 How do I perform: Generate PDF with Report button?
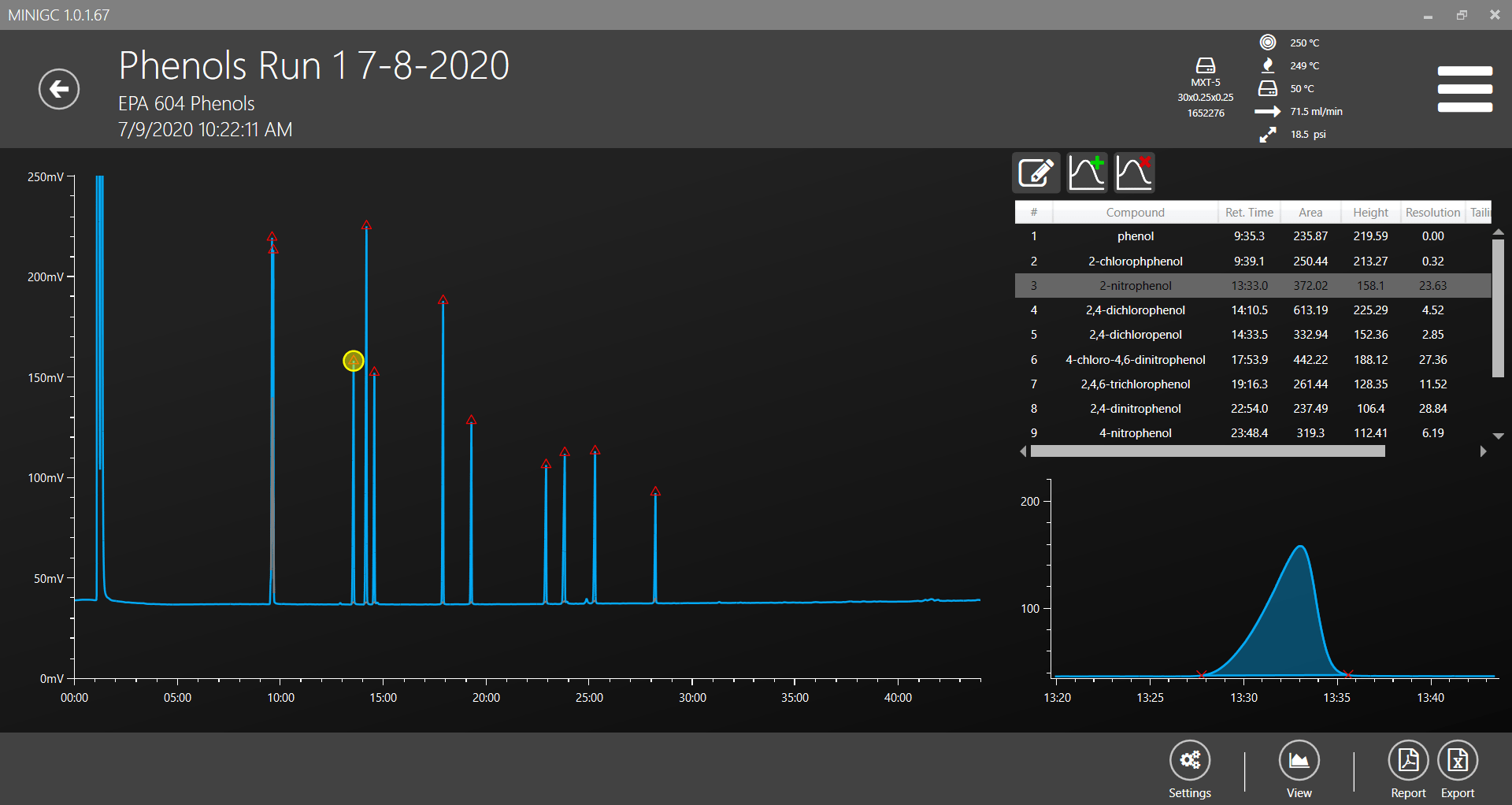pyautogui.click(x=1407, y=761)
